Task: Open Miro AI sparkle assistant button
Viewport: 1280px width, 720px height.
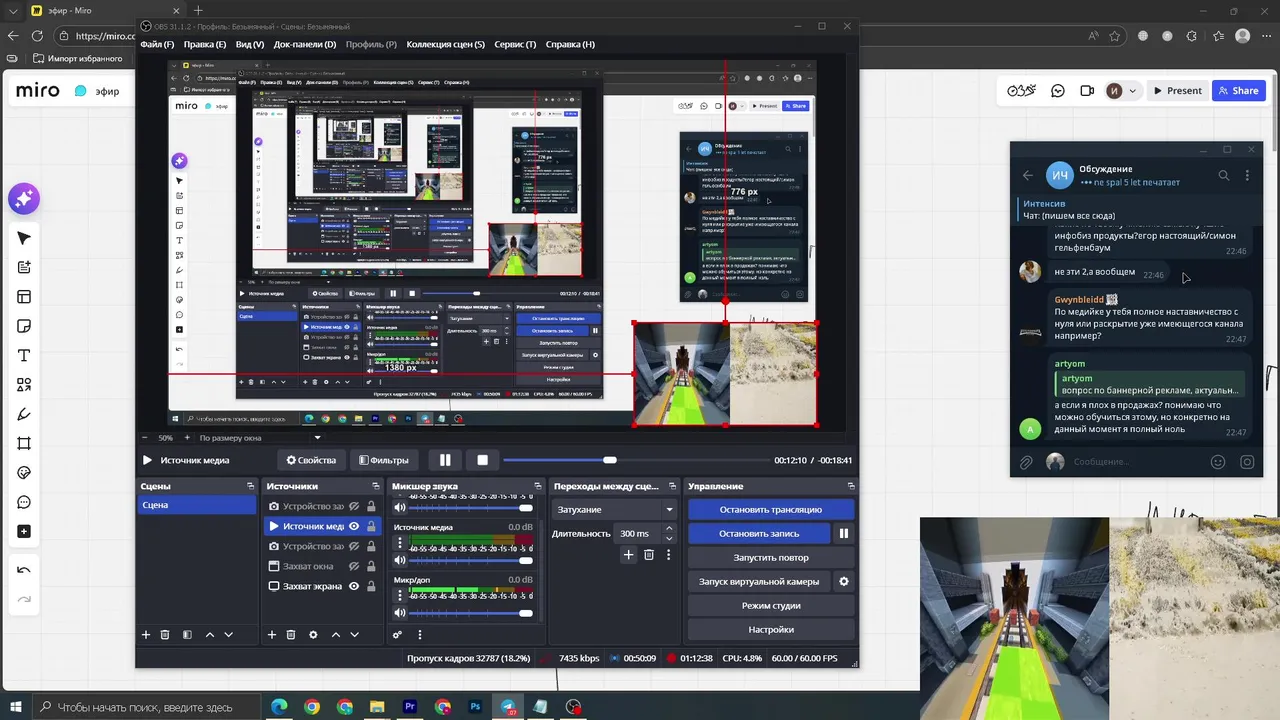Action: (24, 199)
